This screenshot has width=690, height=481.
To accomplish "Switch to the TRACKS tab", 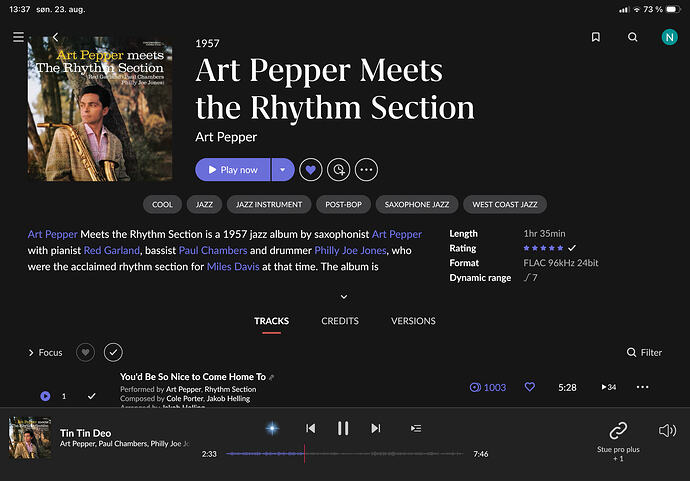I will coord(272,321).
